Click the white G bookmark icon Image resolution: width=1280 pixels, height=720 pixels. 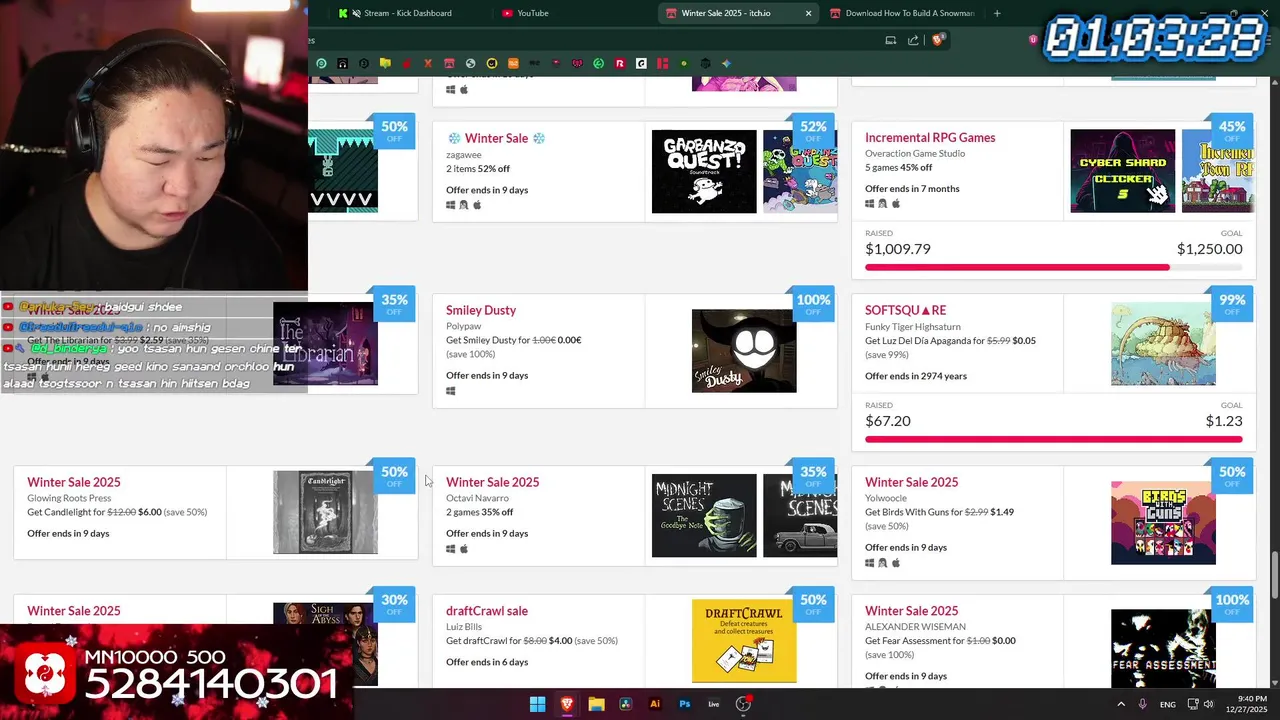click(641, 63)
